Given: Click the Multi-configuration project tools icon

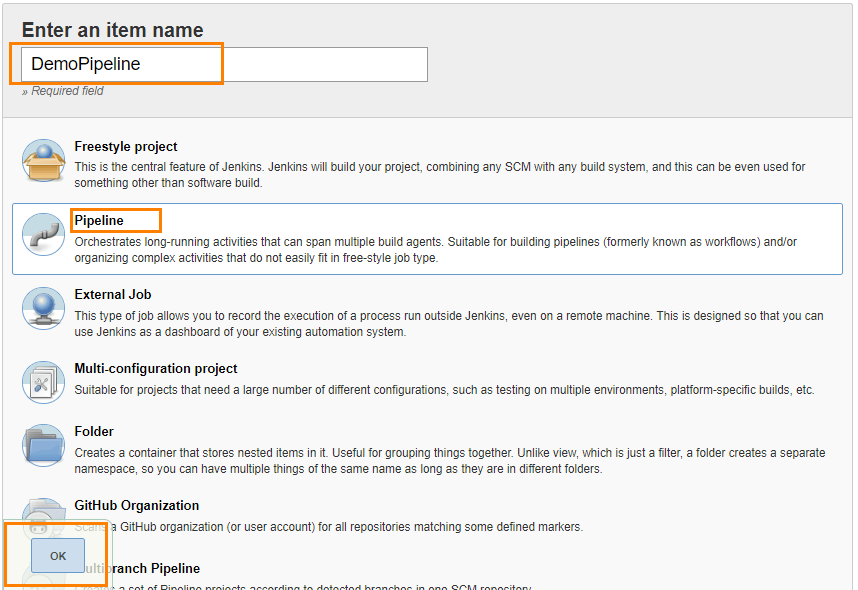Looking at the screenshot, I should (x=43, y=382).
